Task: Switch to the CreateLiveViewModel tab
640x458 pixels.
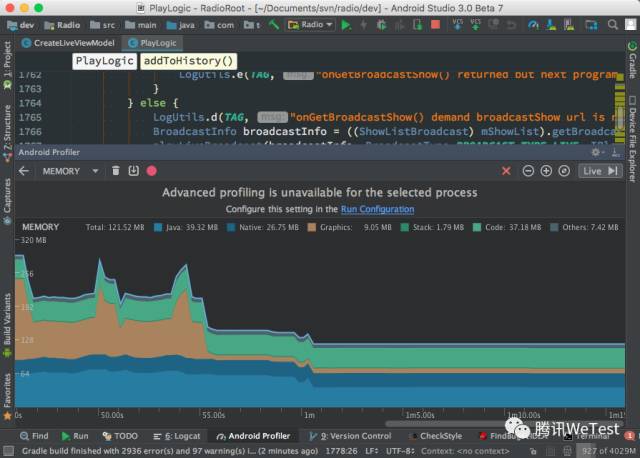Action: pos(68,43)
